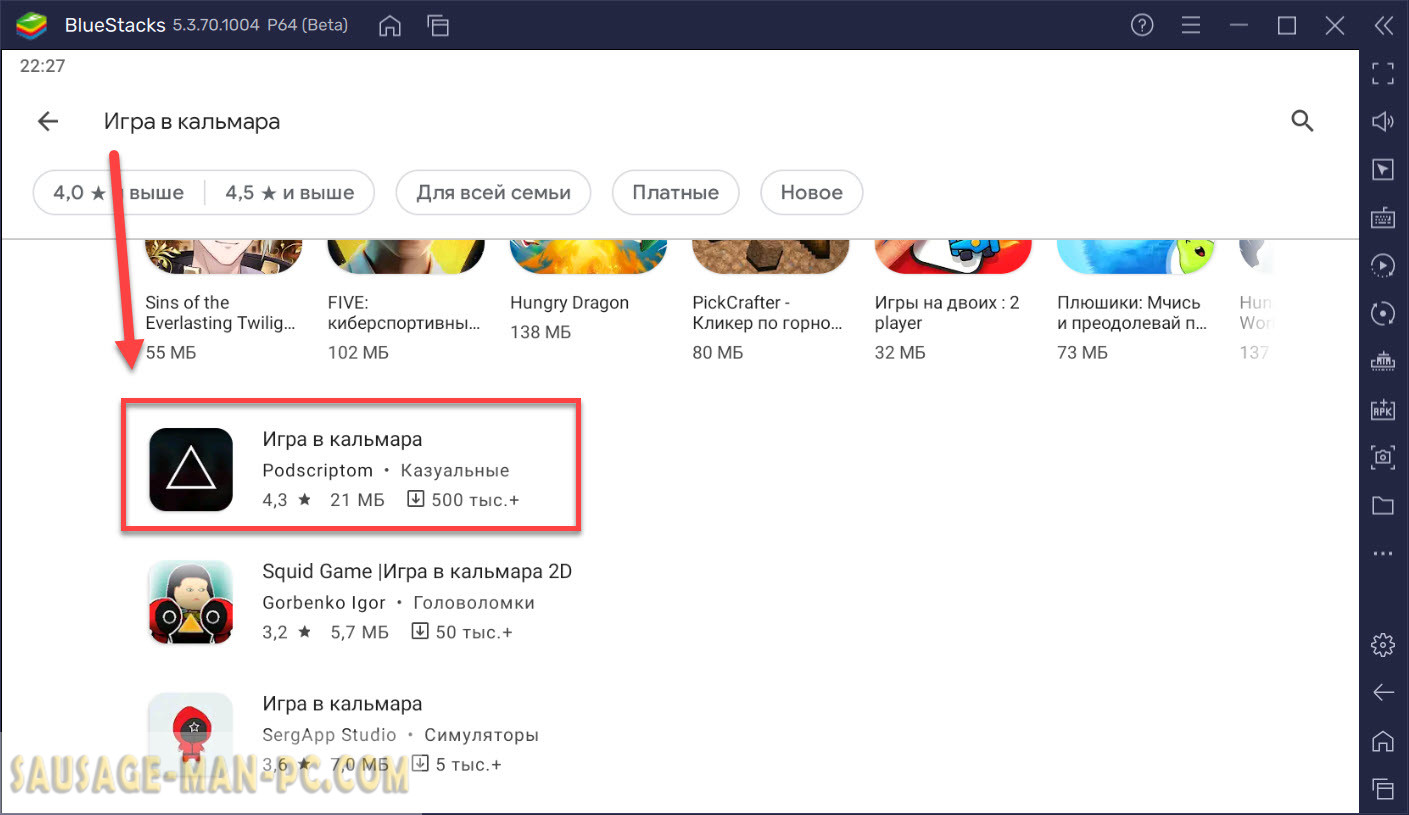
Task: Click the memory chip icon in sidebar
Action: [x=1383, y=361]
